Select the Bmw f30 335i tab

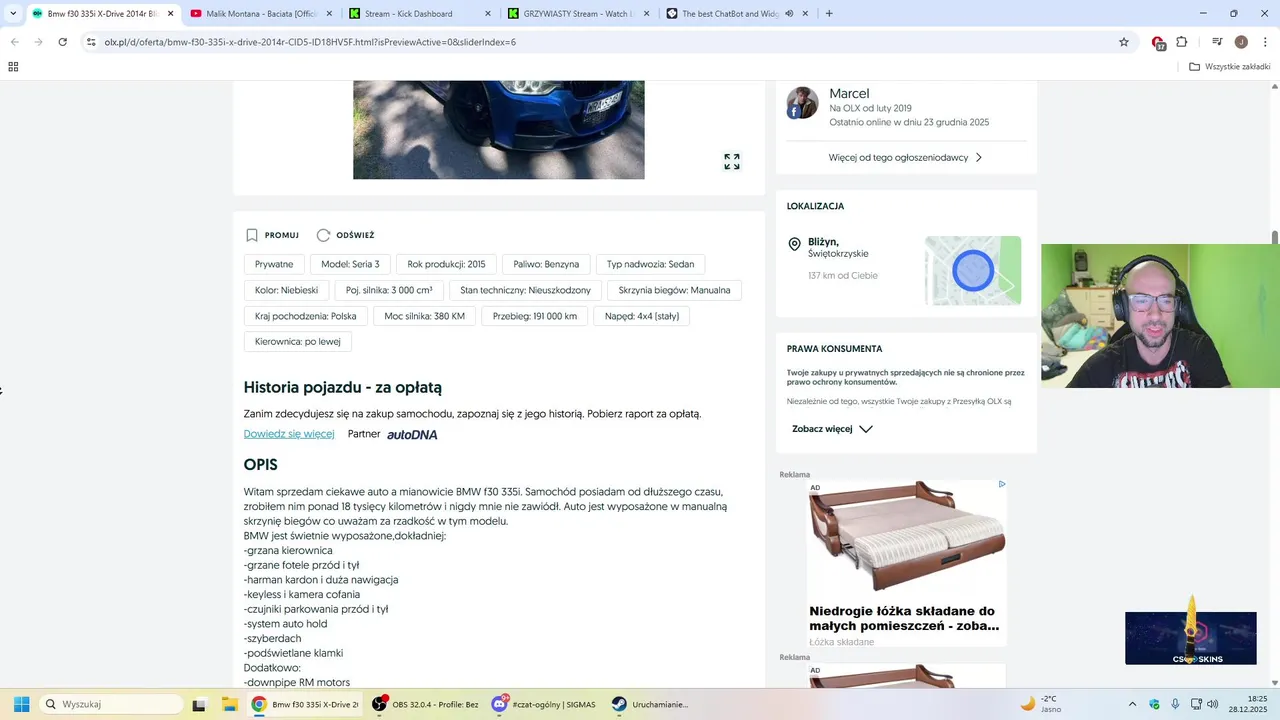pos(102,14)
